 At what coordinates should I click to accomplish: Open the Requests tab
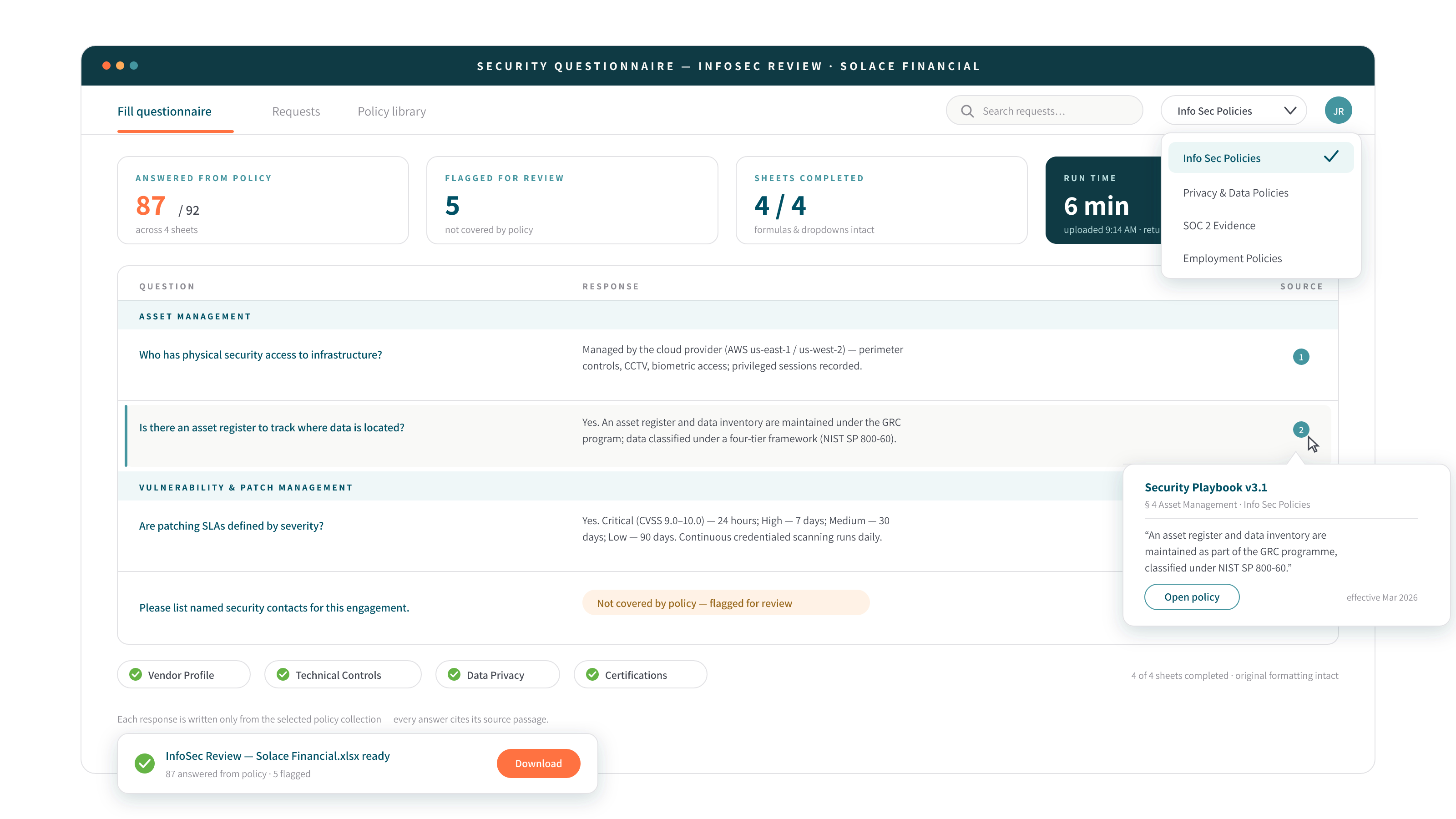[296, 111]
